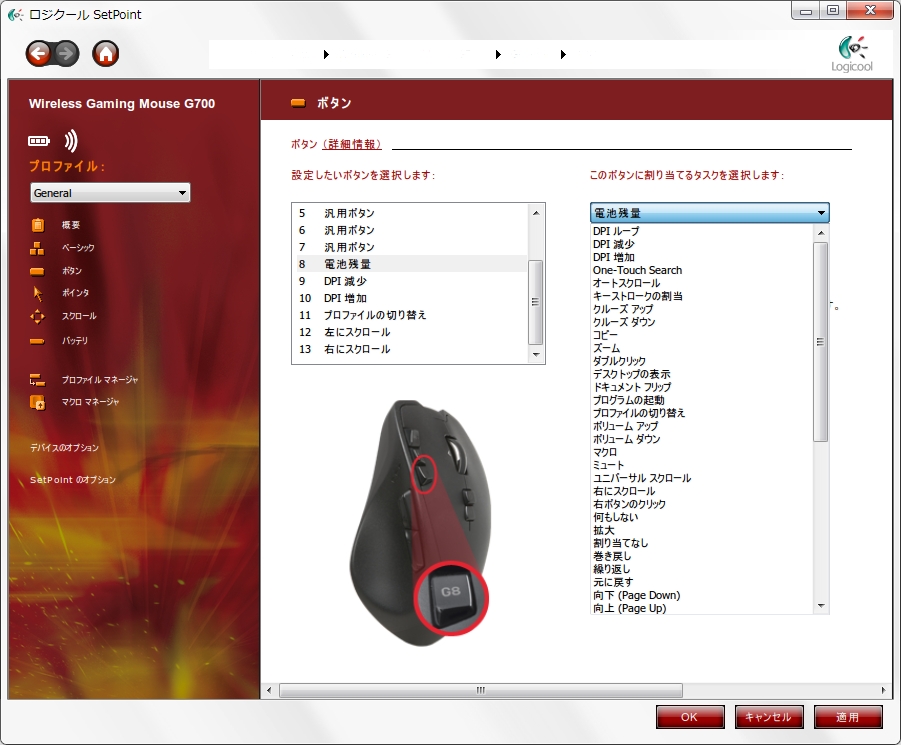Switch to ポインタ sidebar entry
The image size is (901, 745).
coord(75,293)
